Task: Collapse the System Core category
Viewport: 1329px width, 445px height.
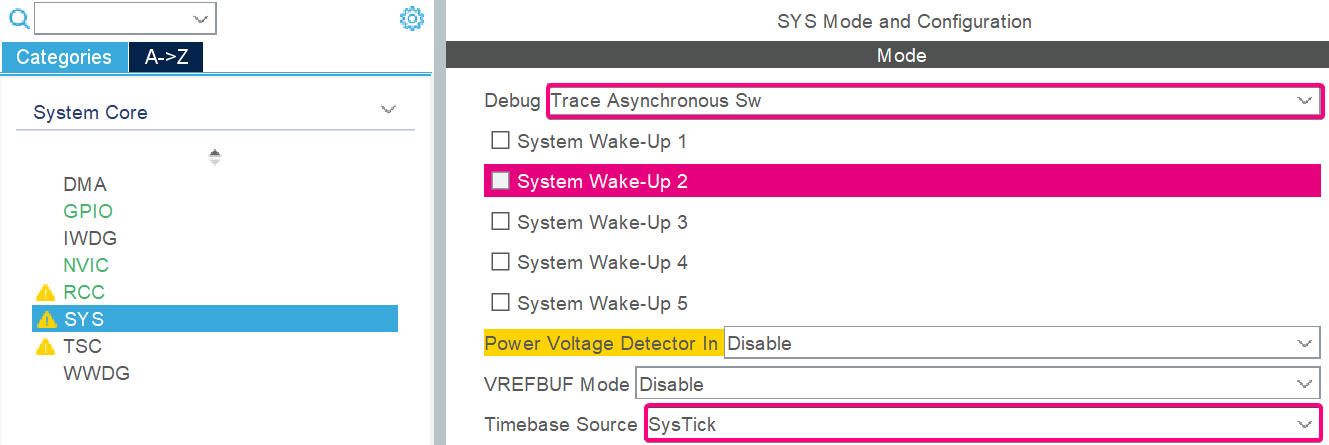Action: click(x=388, y=110)
